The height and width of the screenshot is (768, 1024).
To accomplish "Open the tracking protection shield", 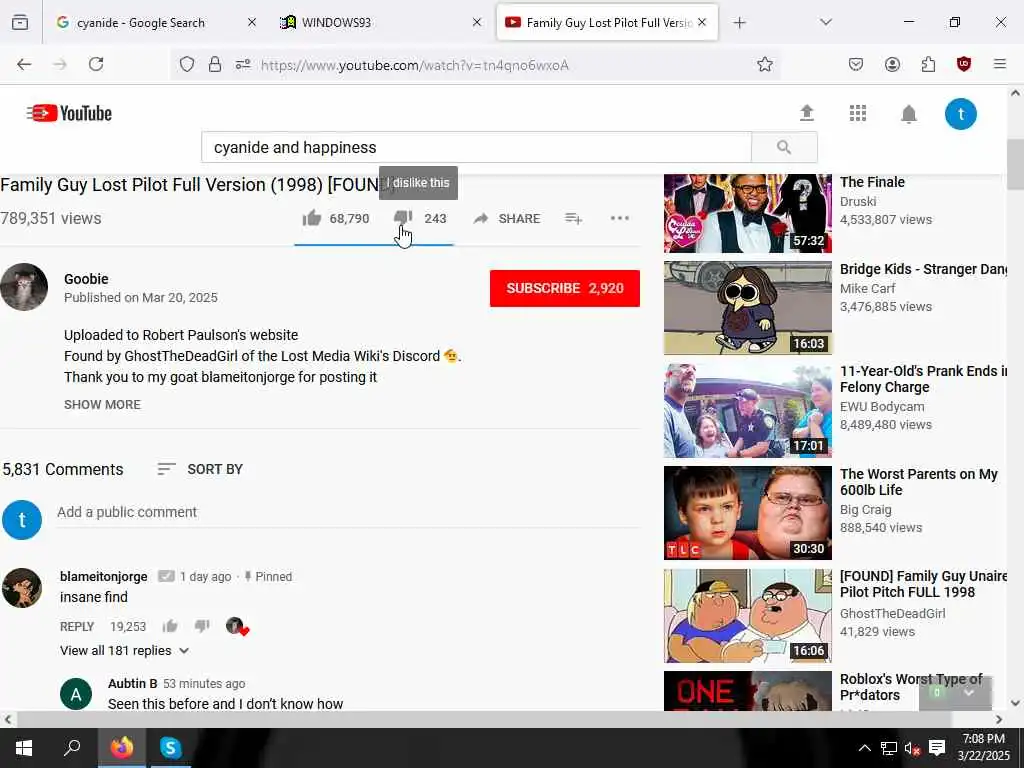I will coord(187,65).
